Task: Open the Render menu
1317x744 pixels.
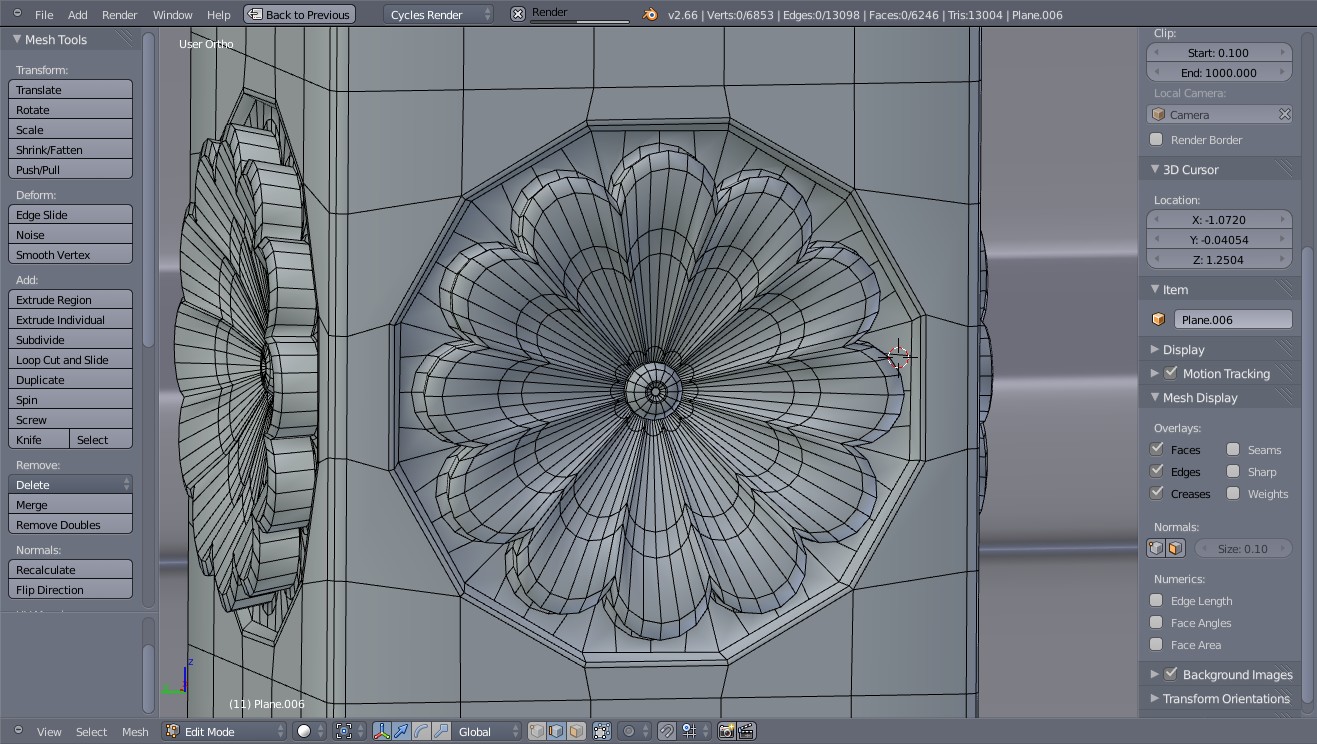Action: 119,14
